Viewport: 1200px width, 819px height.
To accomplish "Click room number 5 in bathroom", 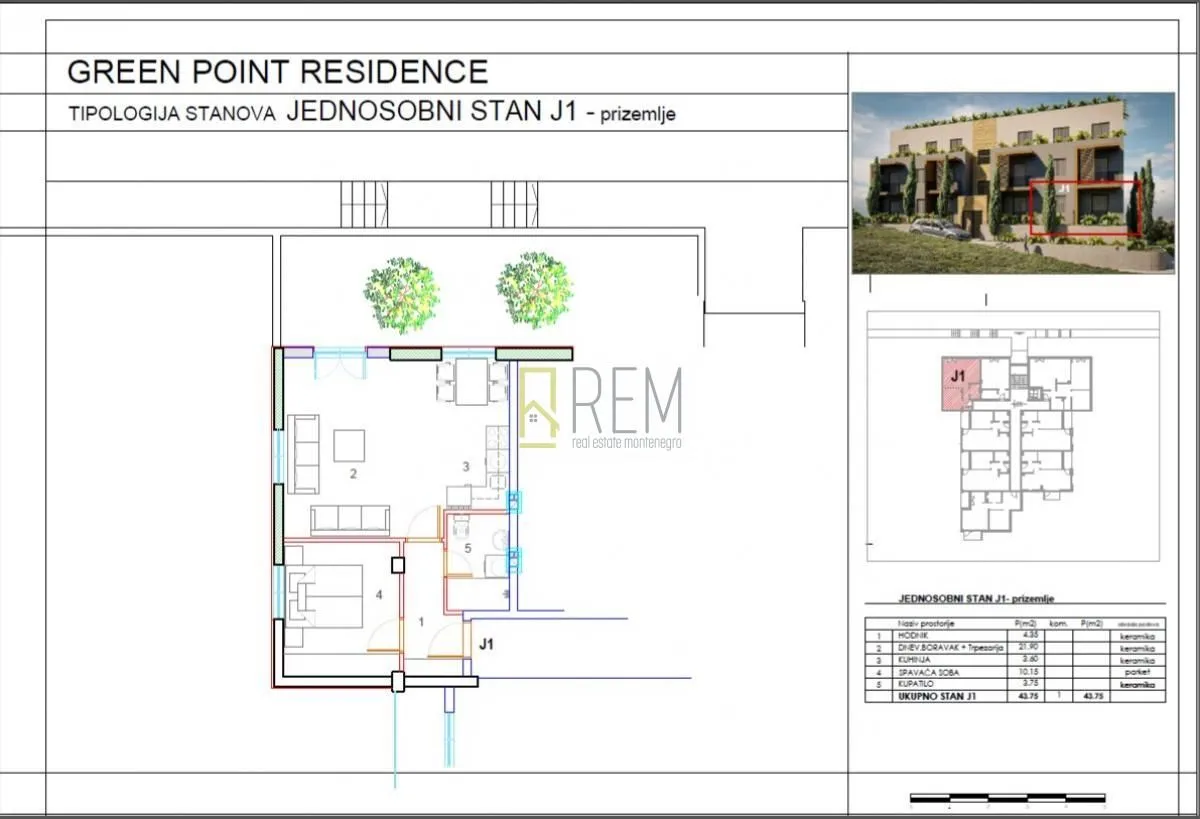I will click(467, 548).
